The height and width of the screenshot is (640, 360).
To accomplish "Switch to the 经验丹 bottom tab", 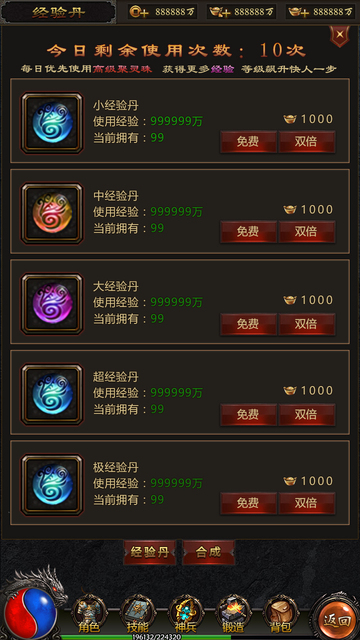I will [x=149, y=552].
